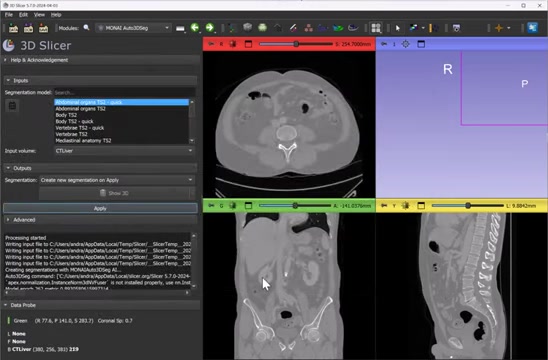Select the mouse pointer interaction mode
The image size is (548, 360).
pos(397,28)
